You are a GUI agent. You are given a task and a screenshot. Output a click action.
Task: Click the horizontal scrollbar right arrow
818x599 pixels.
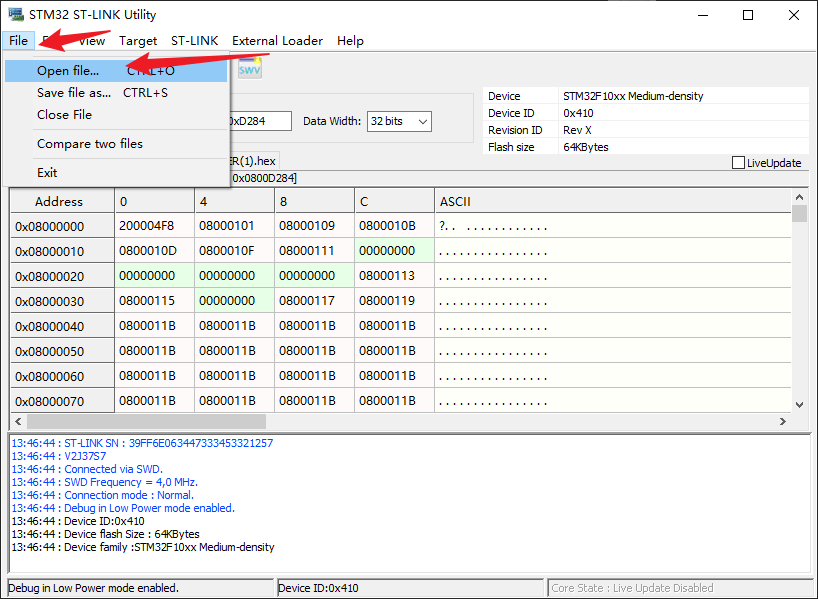(x=783, y=421)
